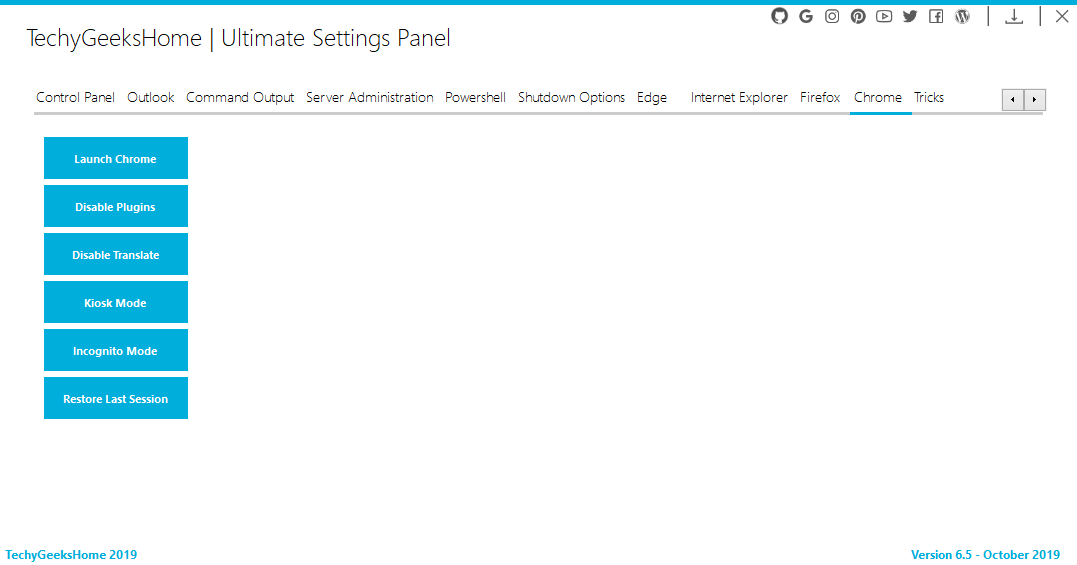Open the GitHub icon link

779,16
